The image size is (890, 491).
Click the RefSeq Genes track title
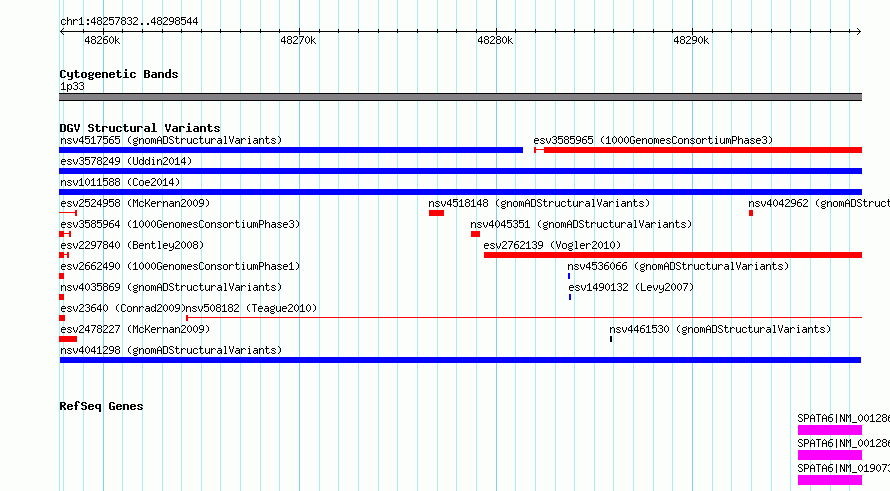pos(101,406)
